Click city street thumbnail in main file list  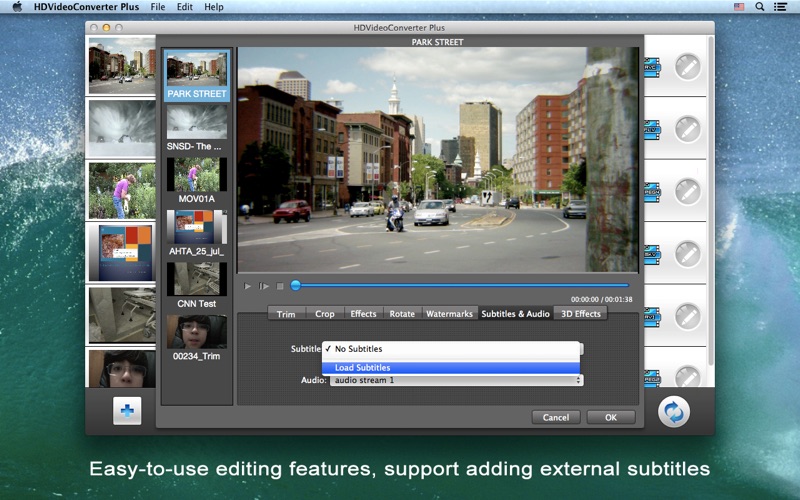coord(122,65)
